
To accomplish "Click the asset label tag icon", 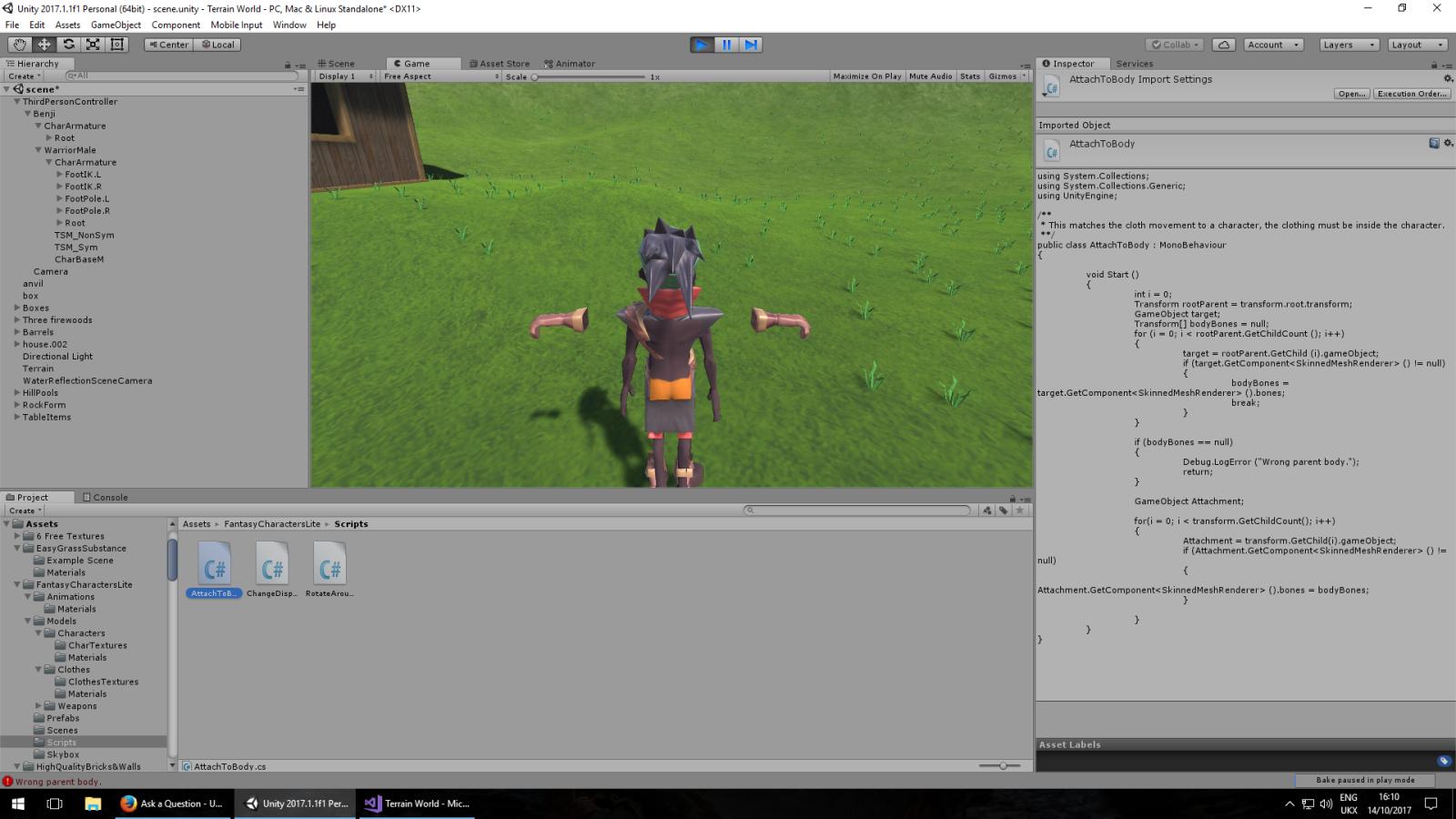I will coord(1443,761).
